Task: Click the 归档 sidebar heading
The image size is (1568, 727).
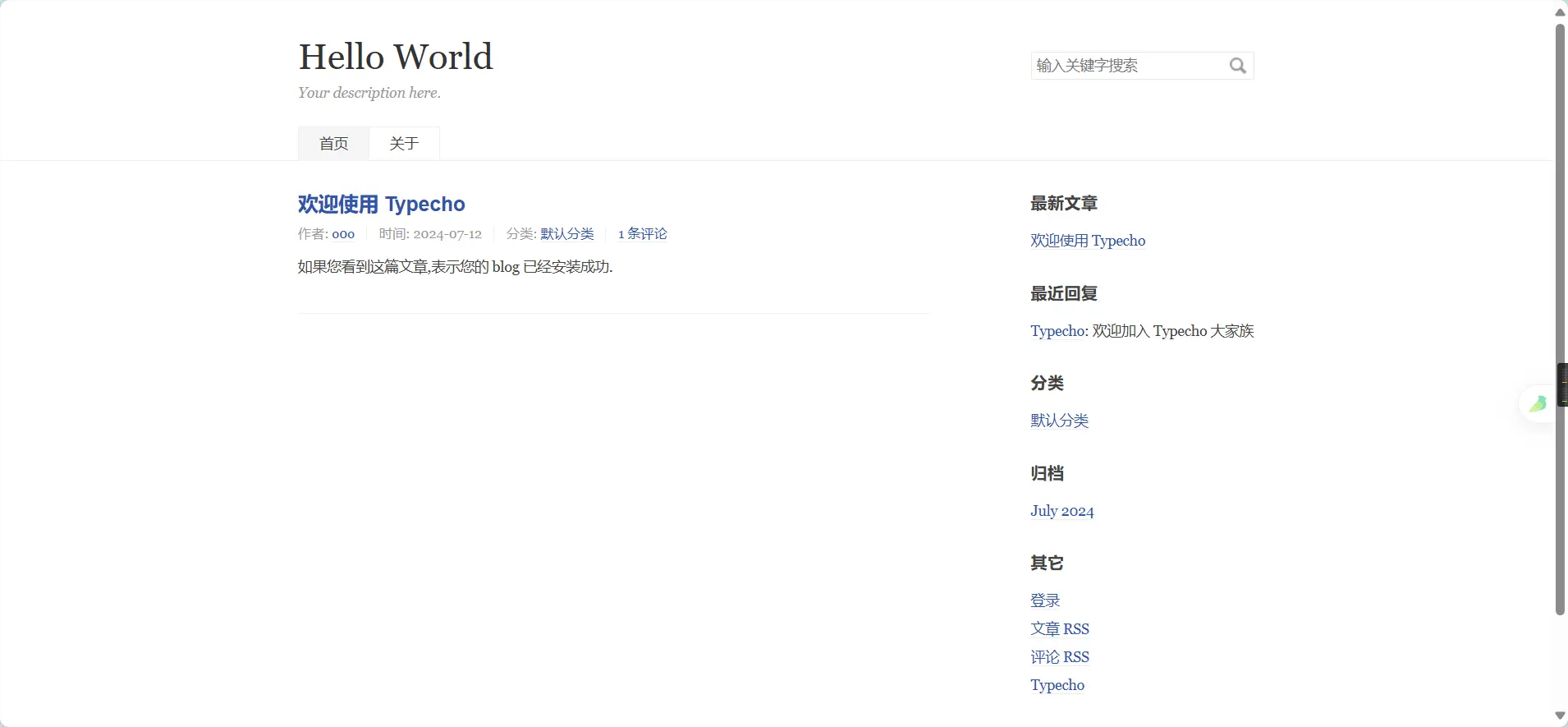Action: 1048,474
